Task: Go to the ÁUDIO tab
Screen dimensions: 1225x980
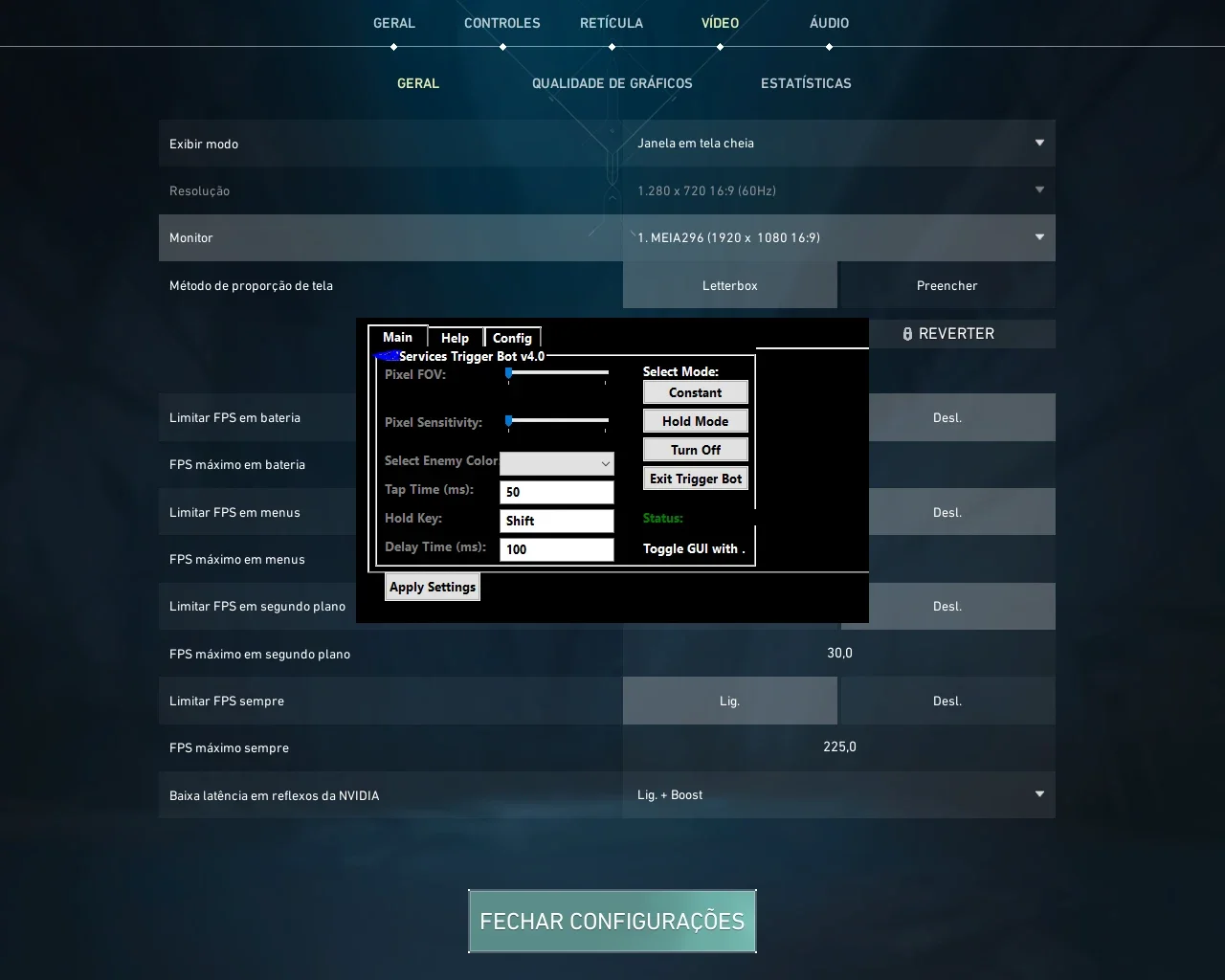Action: click(829, 23)
